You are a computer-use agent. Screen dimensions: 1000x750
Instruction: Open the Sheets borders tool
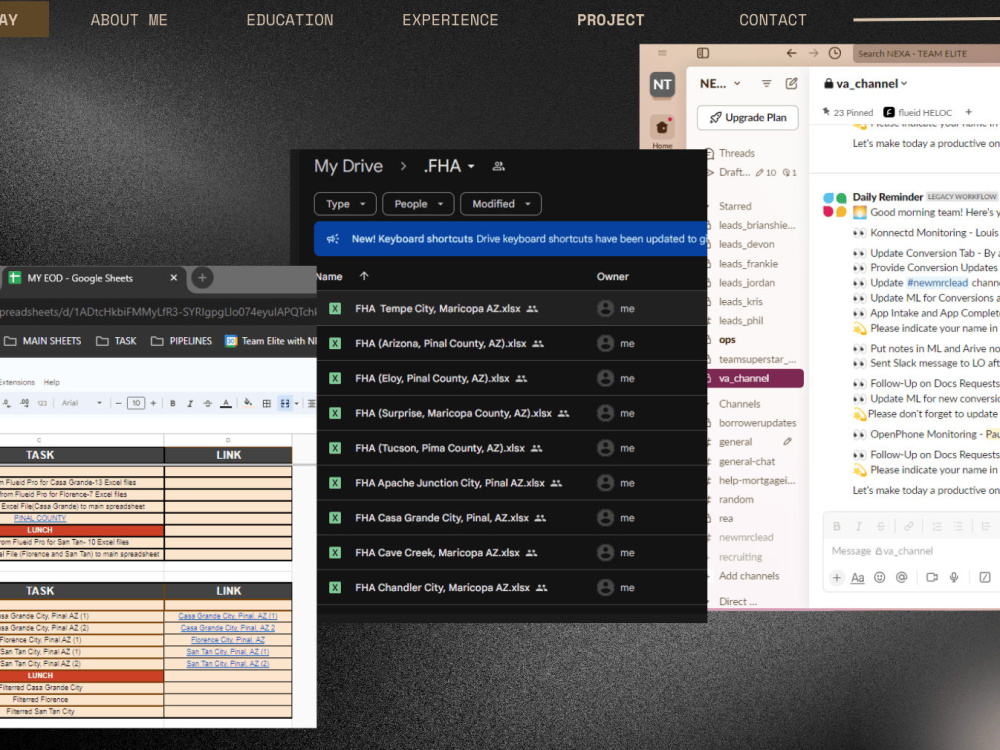pyautogui.click(x=267, y=403)
